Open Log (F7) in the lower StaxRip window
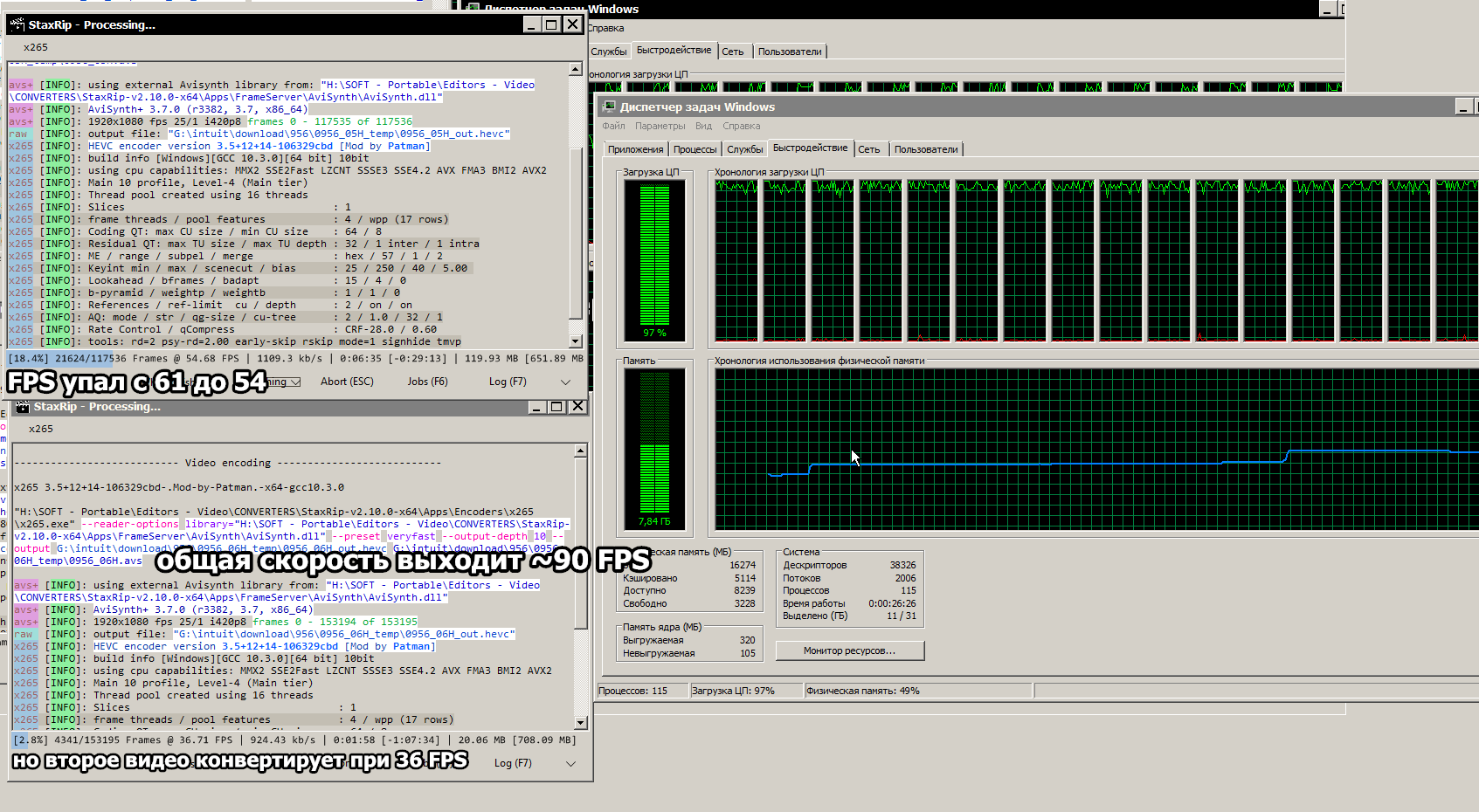Viewport: 1479px width, 812px height. [x=513, y=763]
